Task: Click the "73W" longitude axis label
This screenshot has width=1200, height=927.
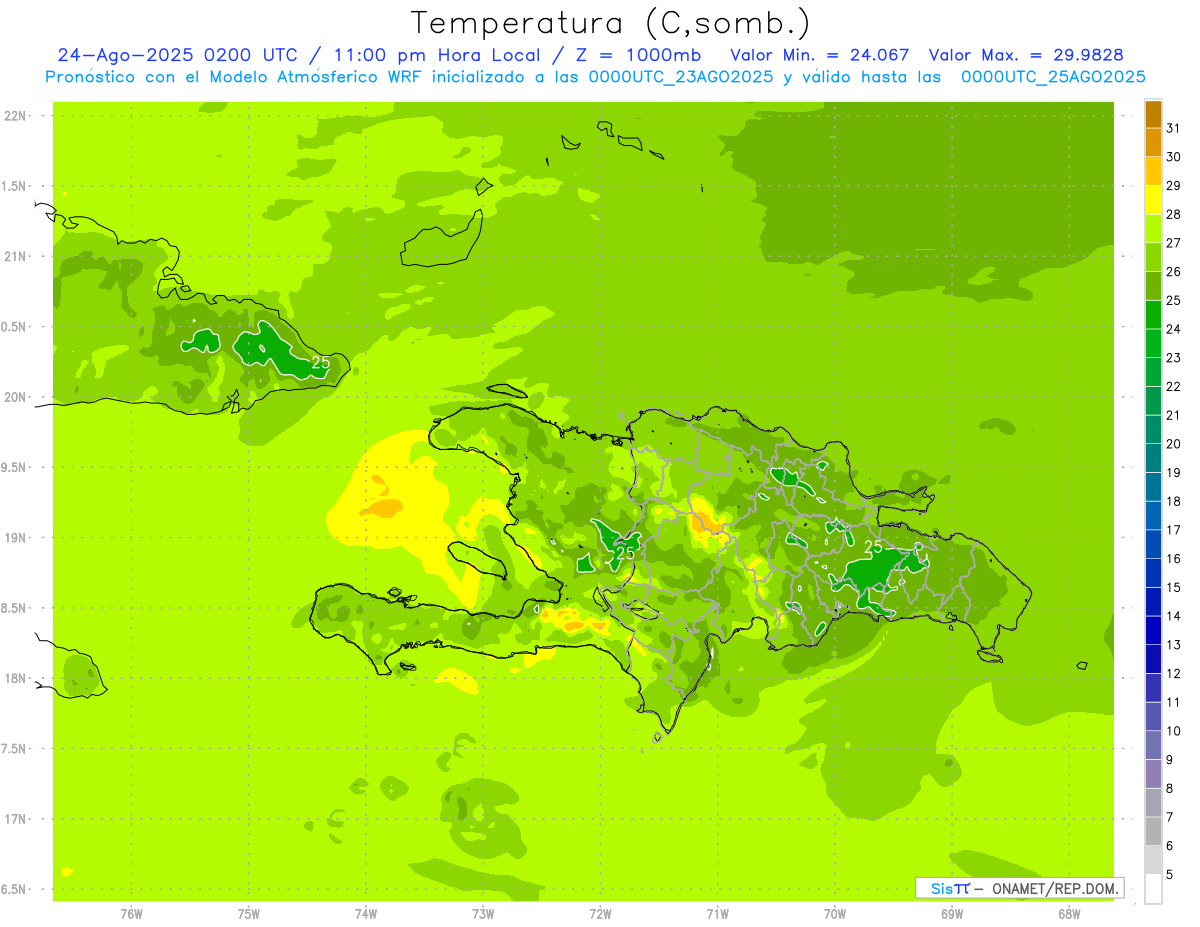Action: click(x=483, y=914)
